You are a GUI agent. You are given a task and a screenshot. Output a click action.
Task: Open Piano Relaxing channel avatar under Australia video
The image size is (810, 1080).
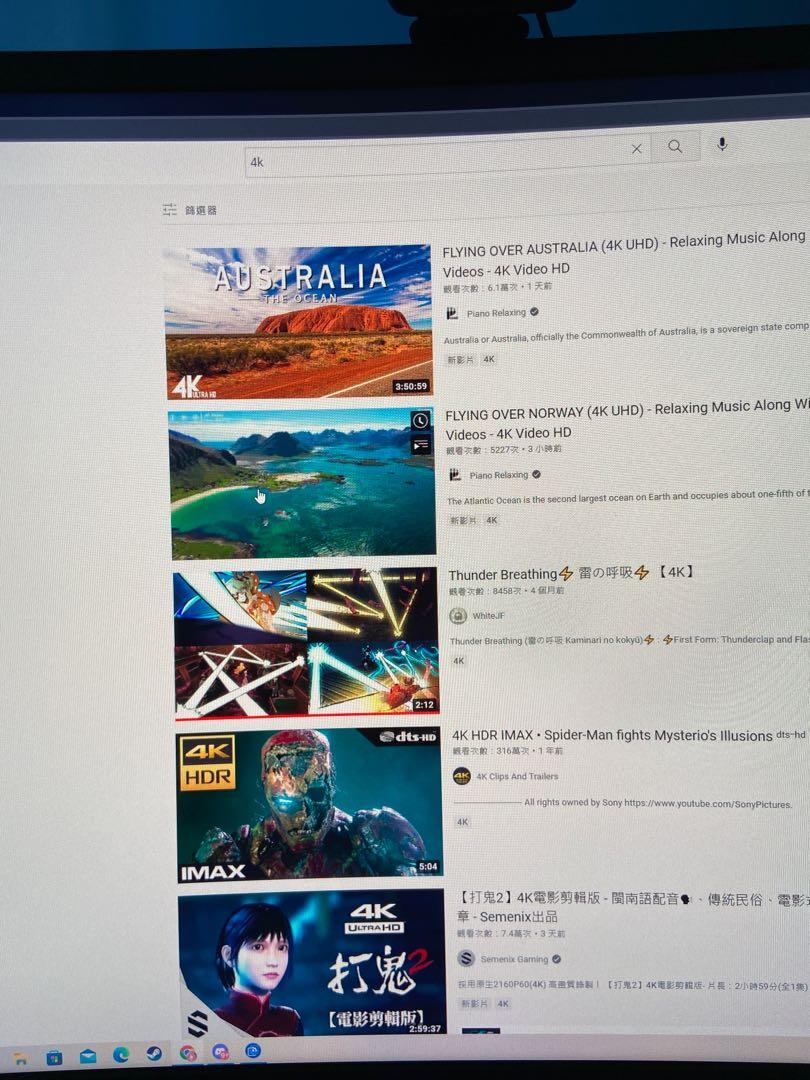[452, 313]
